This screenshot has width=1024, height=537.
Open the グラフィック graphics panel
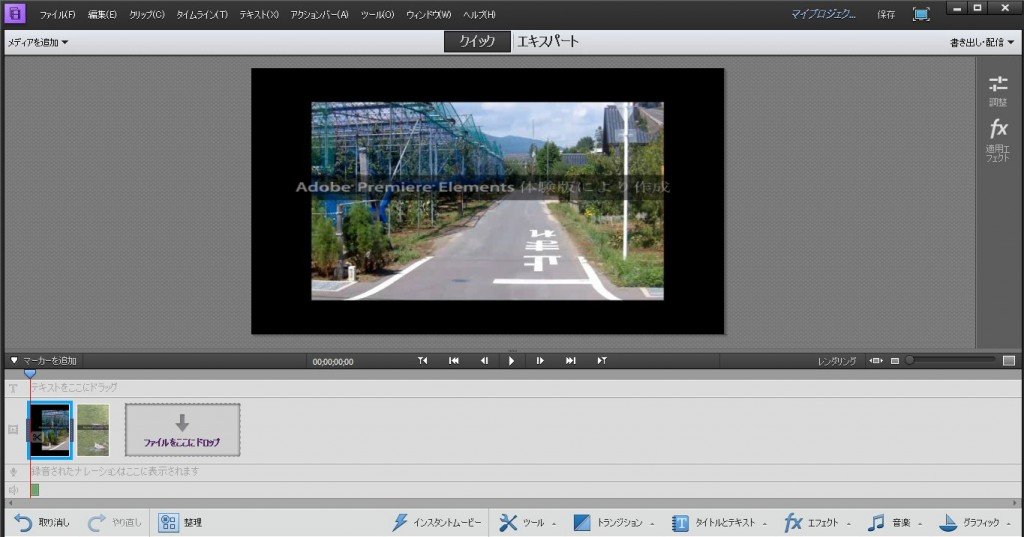[974, 523]
